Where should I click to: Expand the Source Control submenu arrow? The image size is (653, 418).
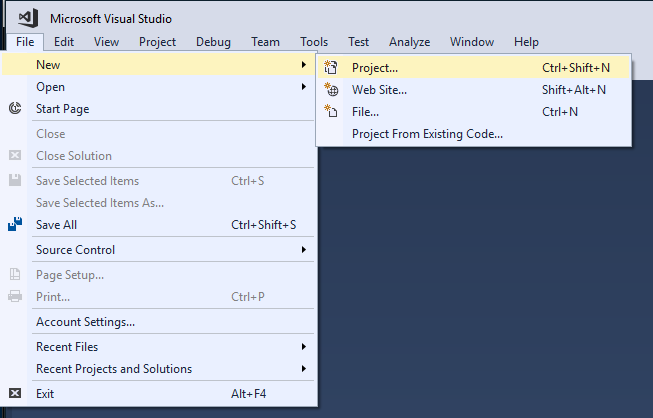pos(304,250)
